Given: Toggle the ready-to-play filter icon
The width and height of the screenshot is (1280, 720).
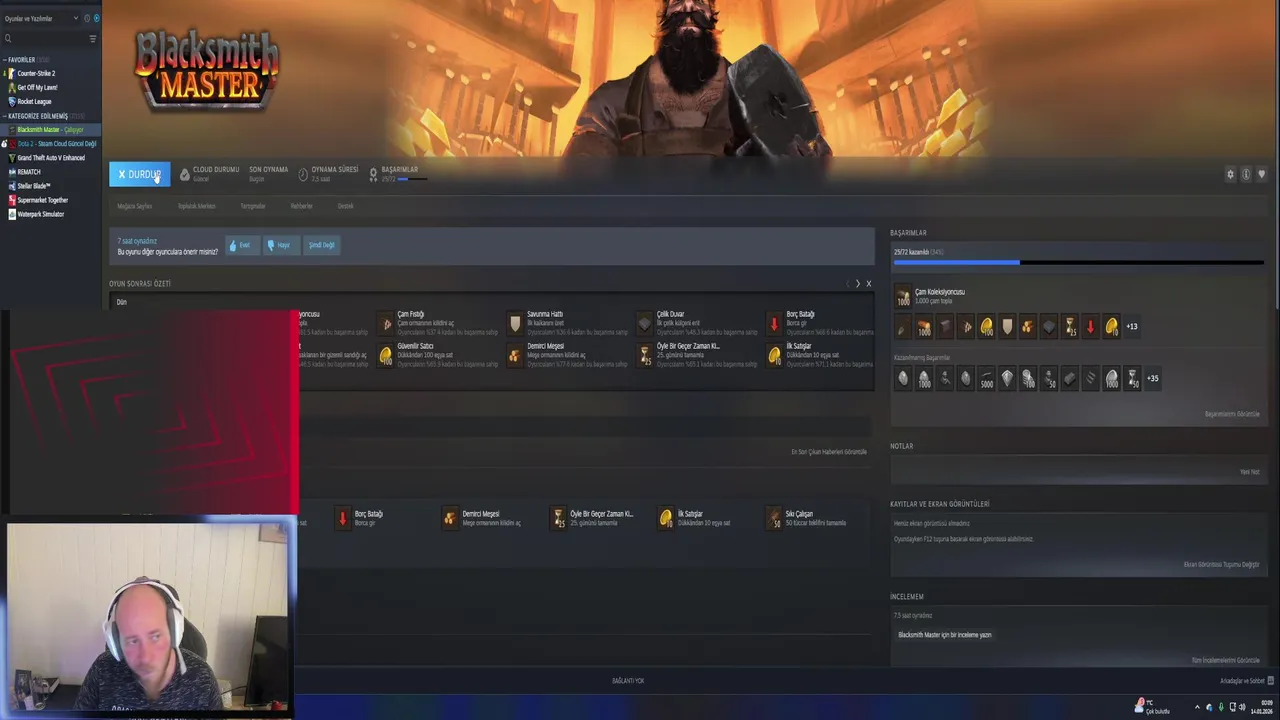Looking at the screenshot, I should 96,18.
